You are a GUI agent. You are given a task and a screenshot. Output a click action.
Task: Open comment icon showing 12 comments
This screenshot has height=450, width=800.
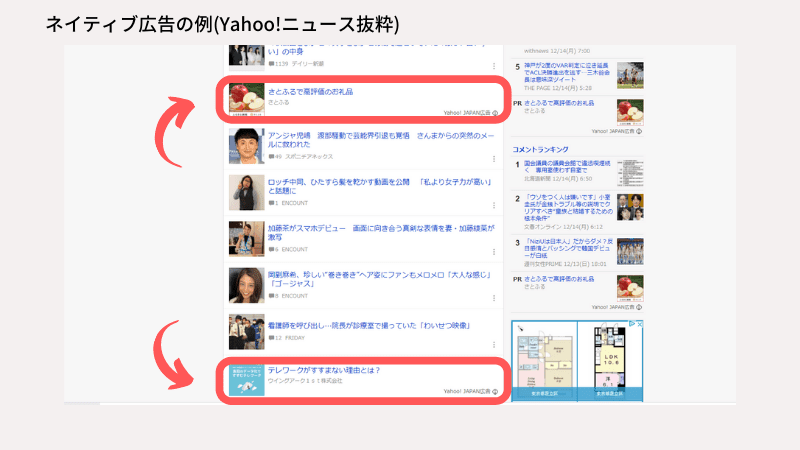[271, 338]
